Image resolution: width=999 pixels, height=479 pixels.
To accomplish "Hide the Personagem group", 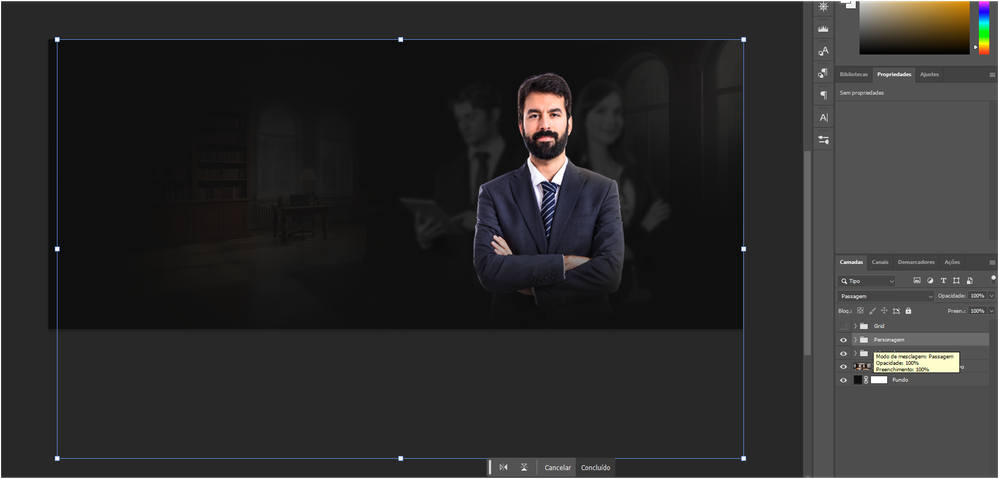I will [843, 340].
